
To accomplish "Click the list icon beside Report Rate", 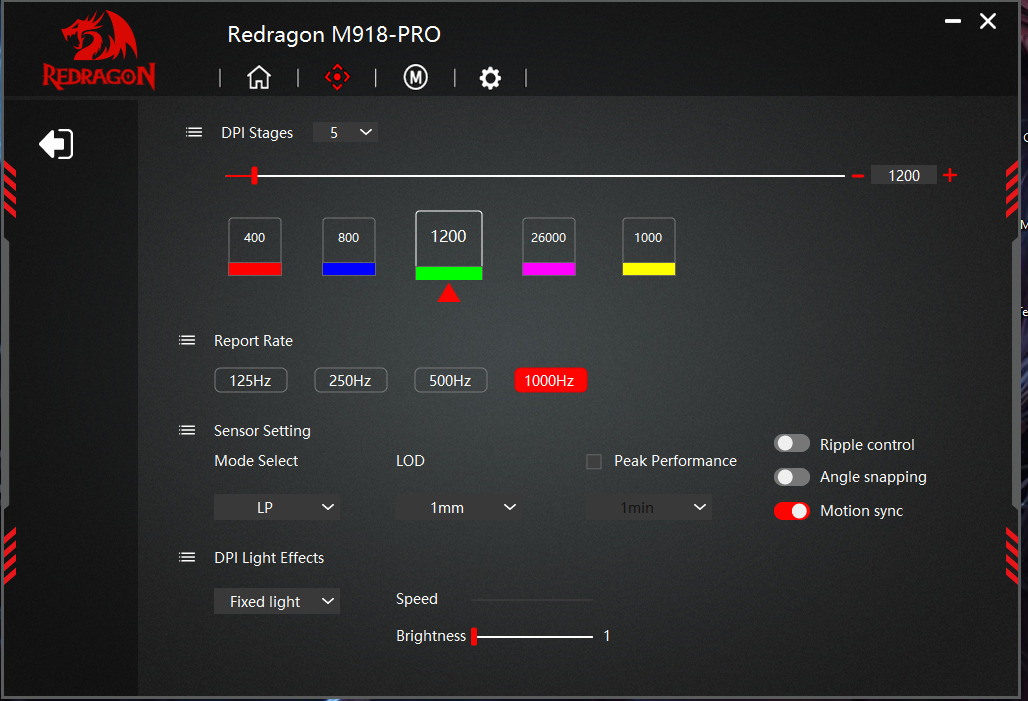I will click(187, 340).
